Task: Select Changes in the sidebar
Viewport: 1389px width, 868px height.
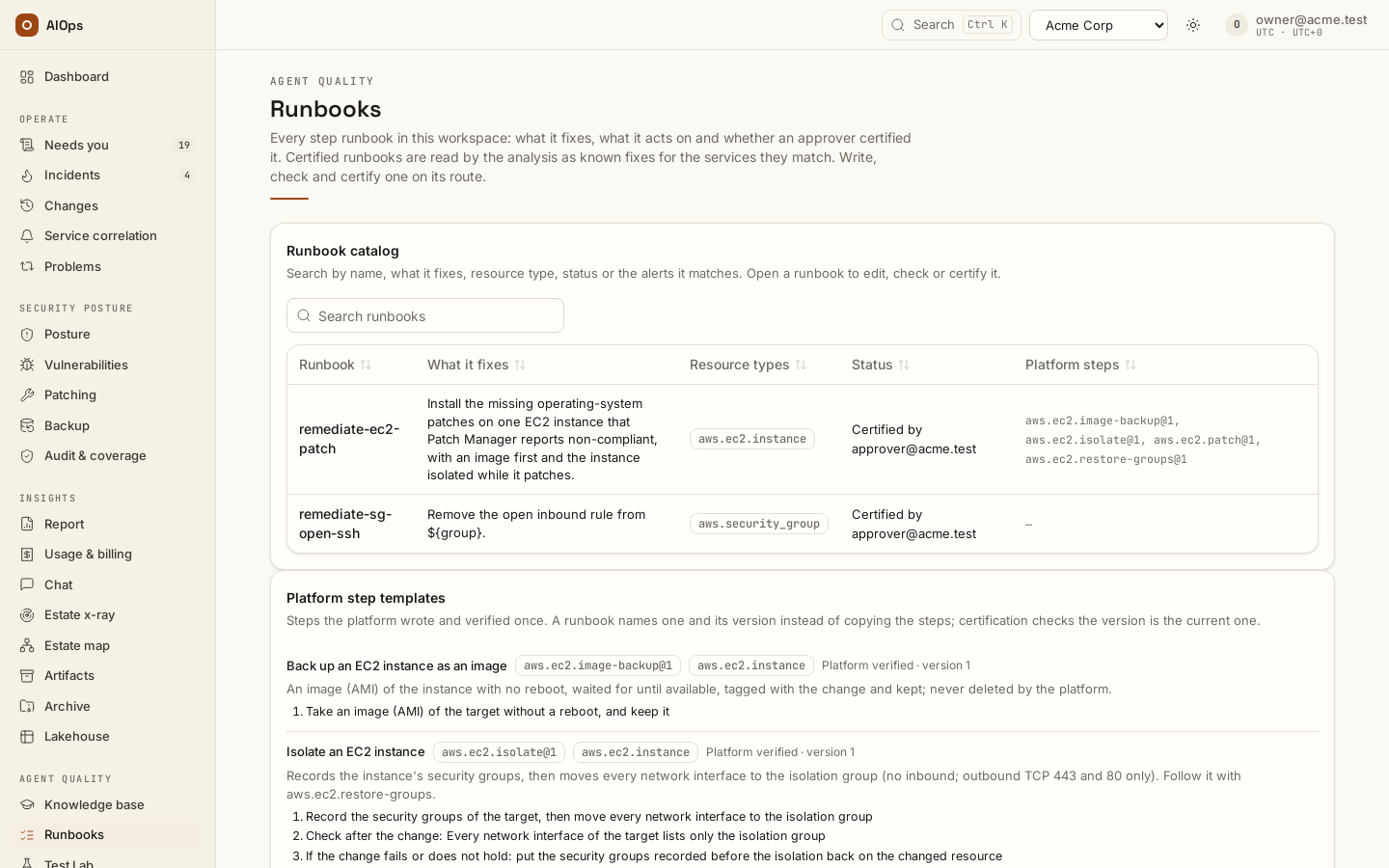Action: point(108,205)
